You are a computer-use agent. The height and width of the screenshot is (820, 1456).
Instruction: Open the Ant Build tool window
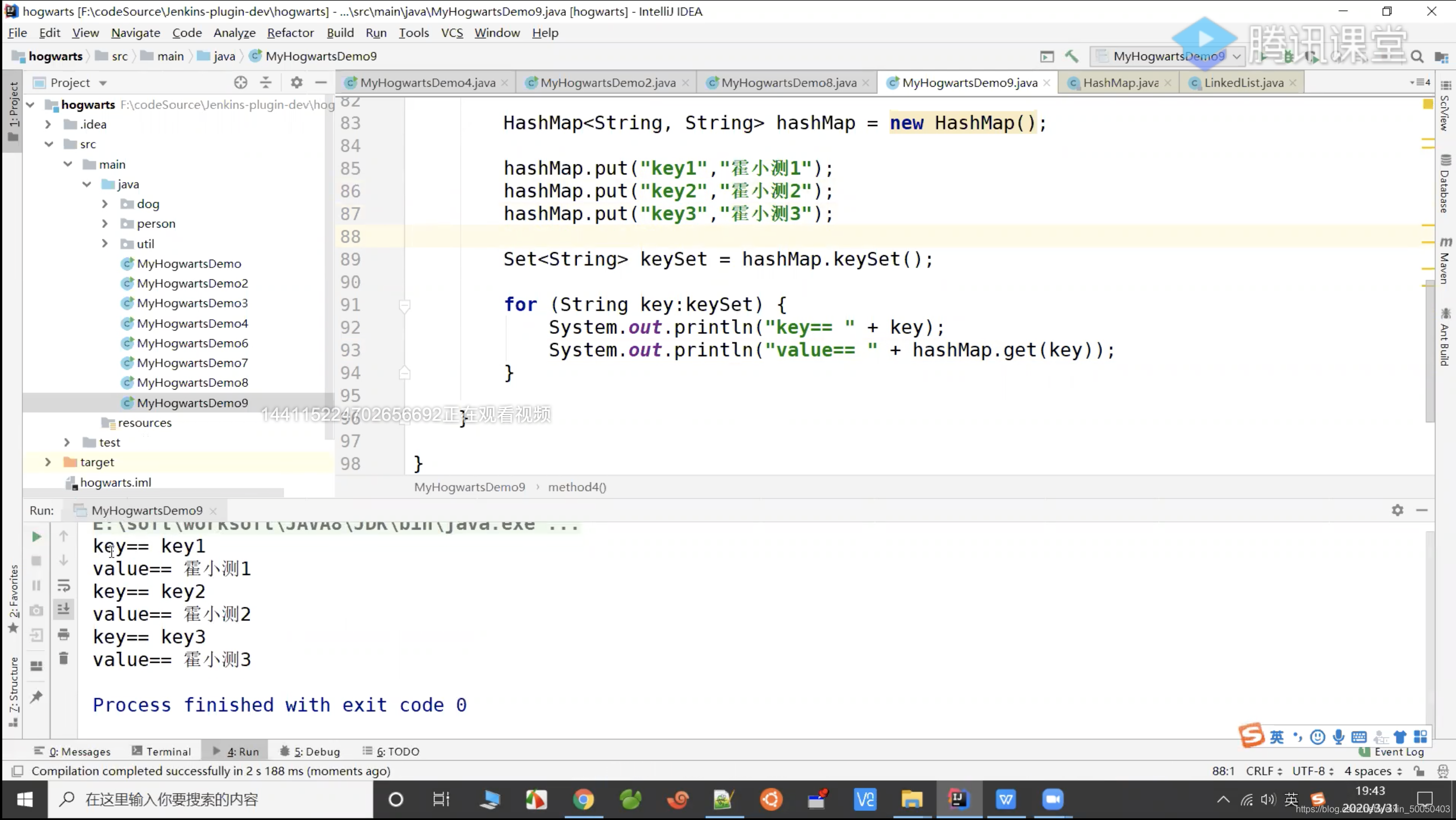click(x=1445, y=337)
